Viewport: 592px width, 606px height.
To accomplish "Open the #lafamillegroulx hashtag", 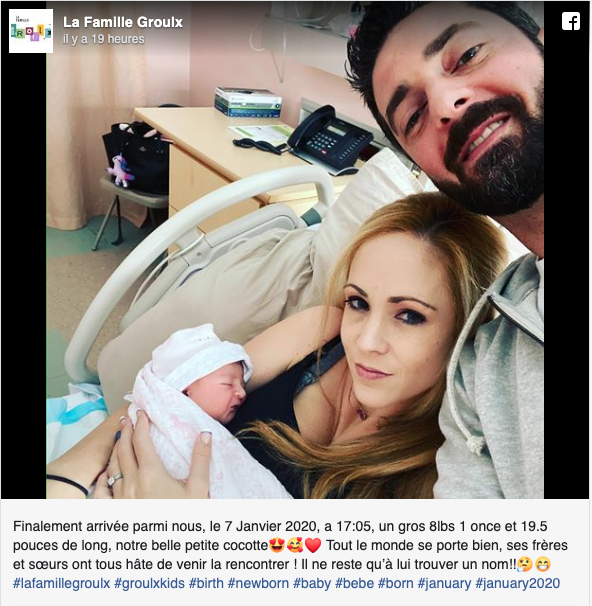I will (61, 583).
